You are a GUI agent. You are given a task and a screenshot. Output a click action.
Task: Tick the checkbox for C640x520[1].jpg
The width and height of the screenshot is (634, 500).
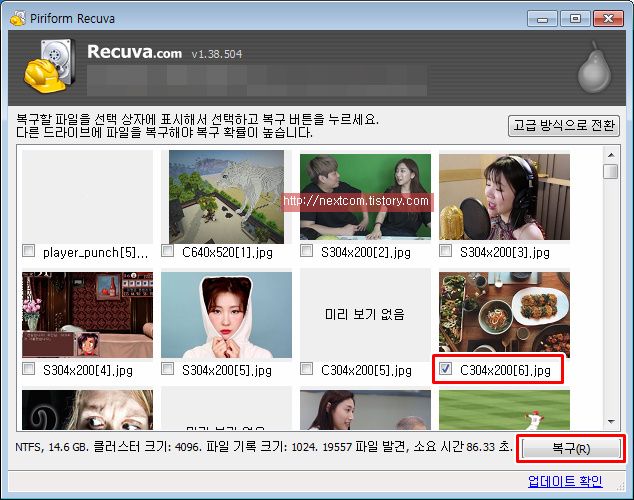pyautogui.click(x=167, y=251)
